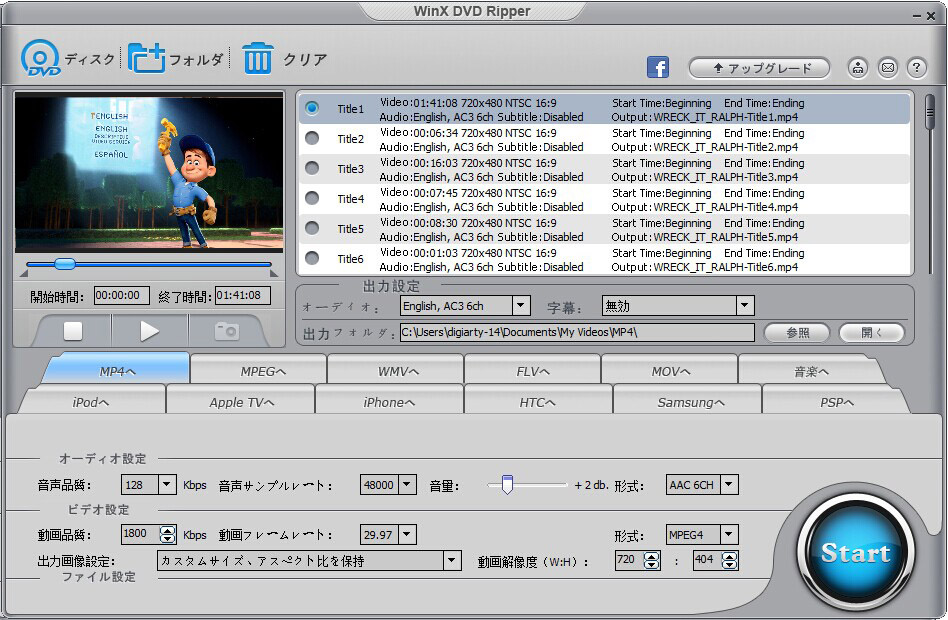Viewport: 948px width, 620px height.
Task: Open the help question mark icon
Action: 917,68
